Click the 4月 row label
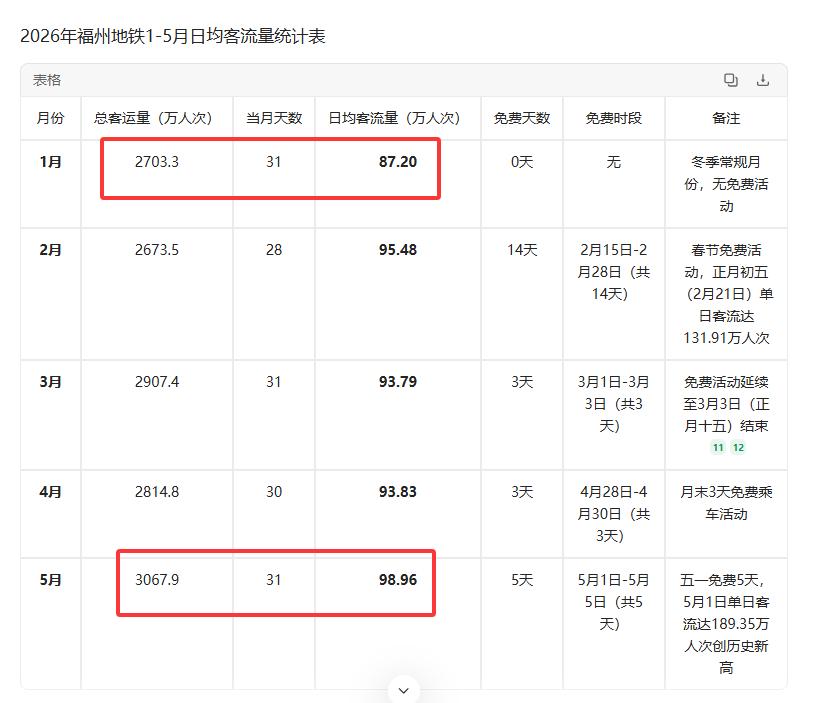The width and height of the screenshot is (814, 703). tap(50, 492)
